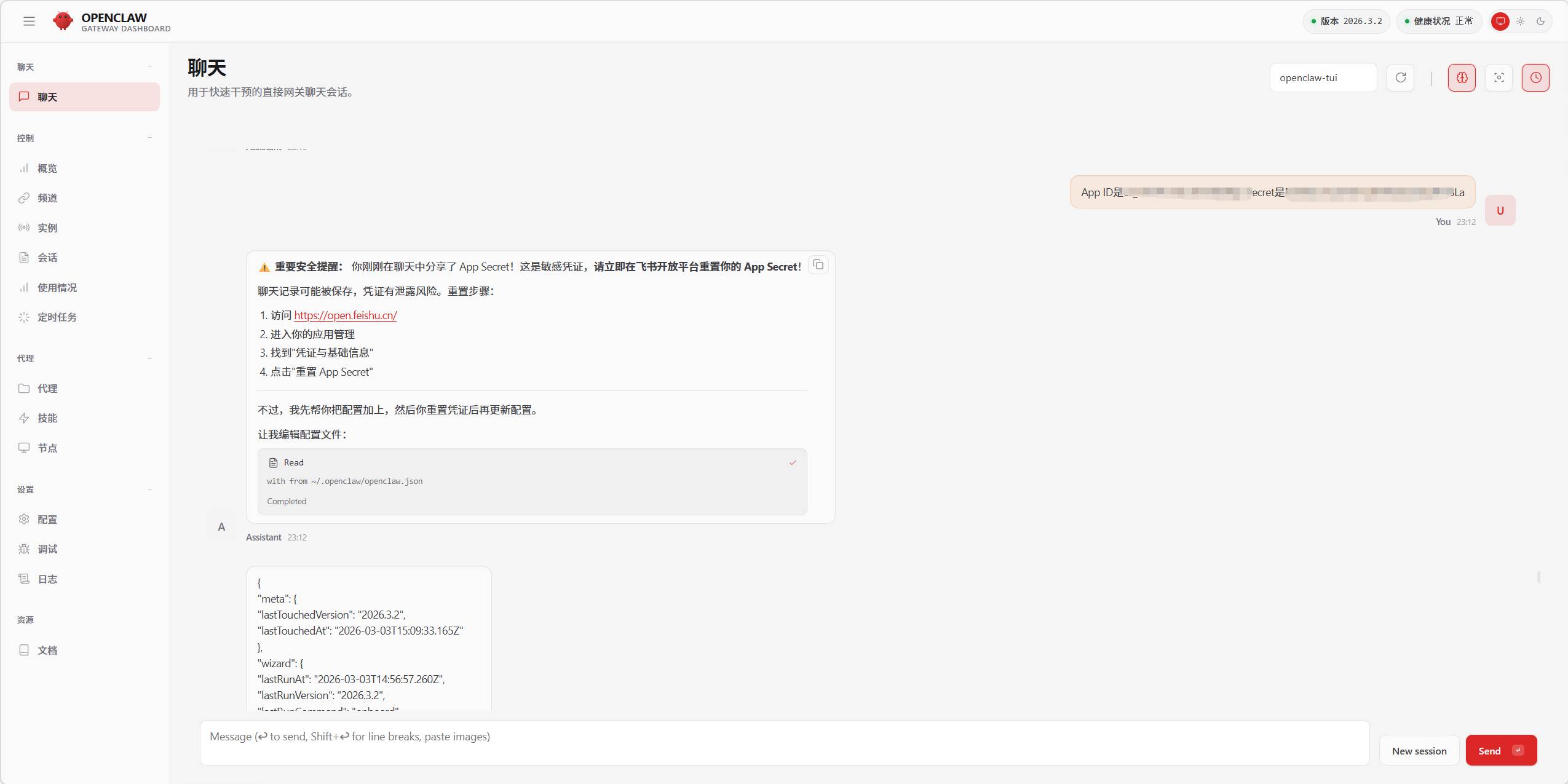
Task: Collapse the 控制 sidebar section
Action: pyautogui.click(x=149, y=138)
